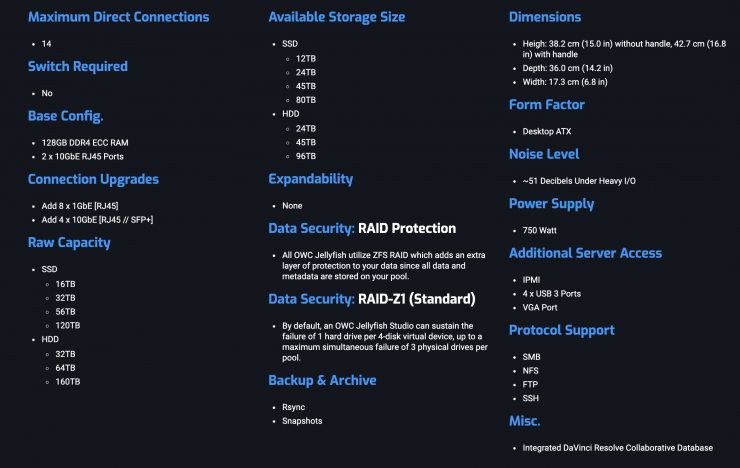Select the Desktop ATX form factor text
Screen dimensions: 740x468
pyautogui.click(x=547, y=131)
